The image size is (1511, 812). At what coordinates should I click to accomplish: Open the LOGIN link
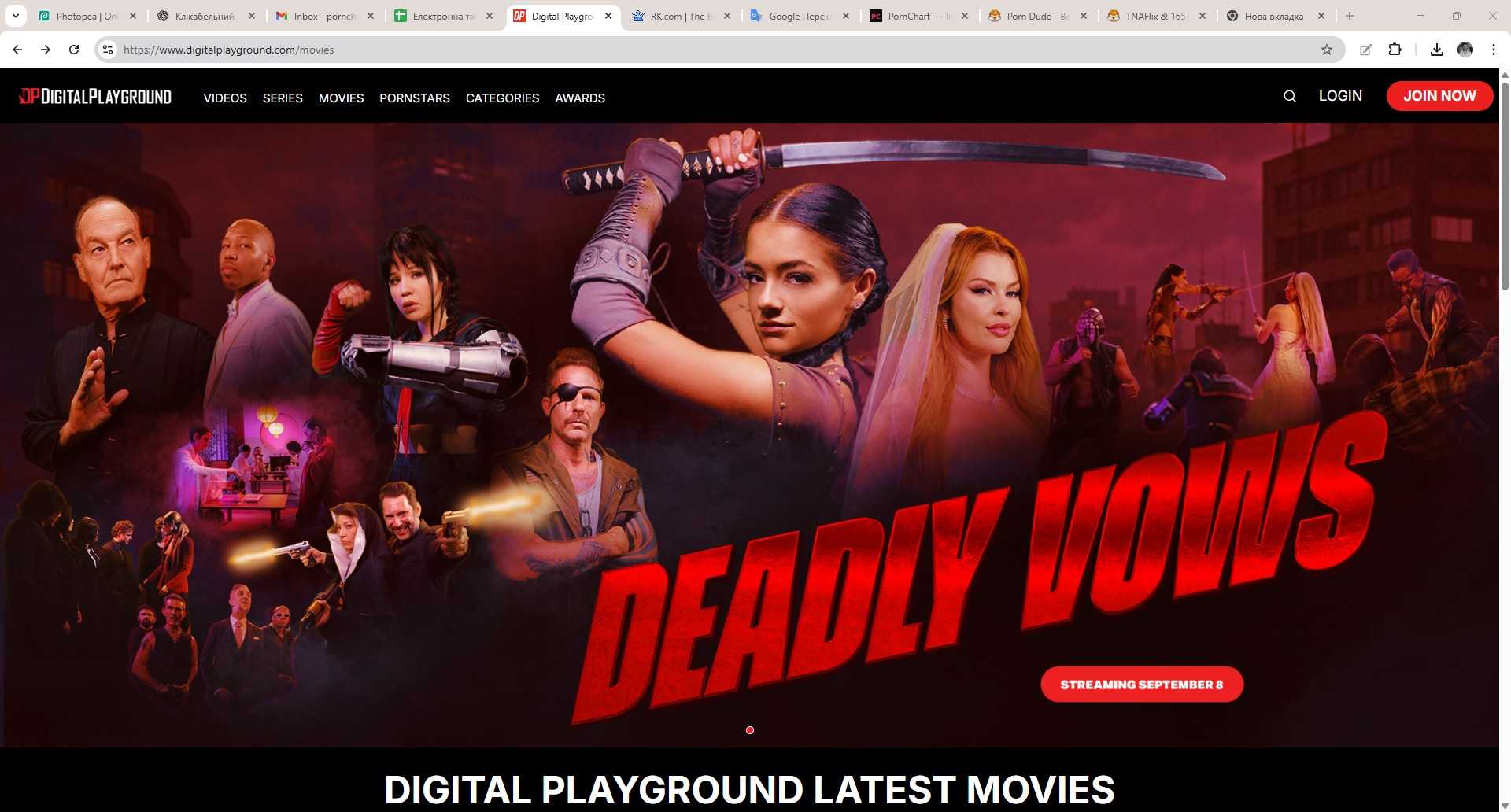click(1340, 95)
